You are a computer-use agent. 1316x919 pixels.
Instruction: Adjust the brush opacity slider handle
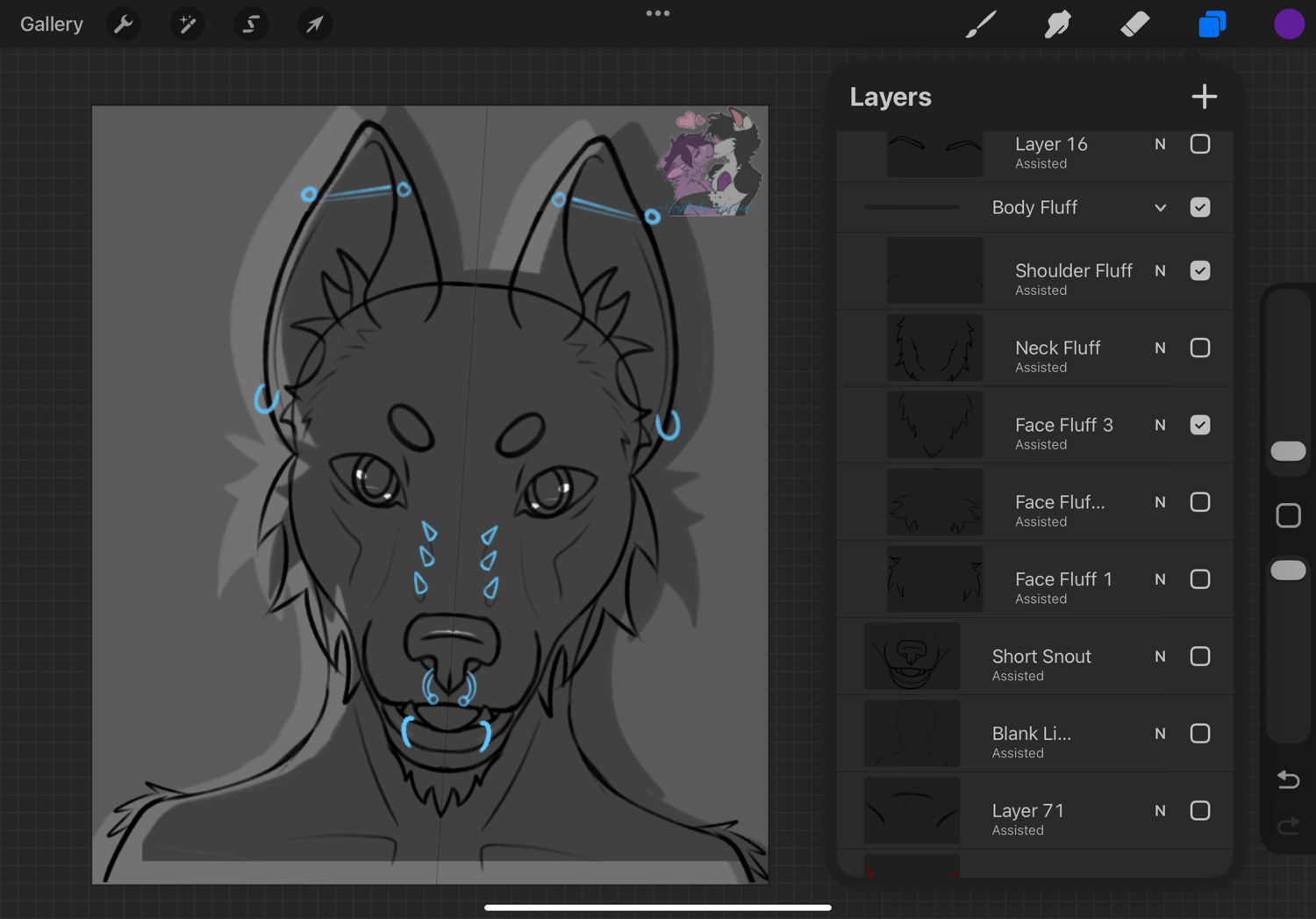point(1288,571)
